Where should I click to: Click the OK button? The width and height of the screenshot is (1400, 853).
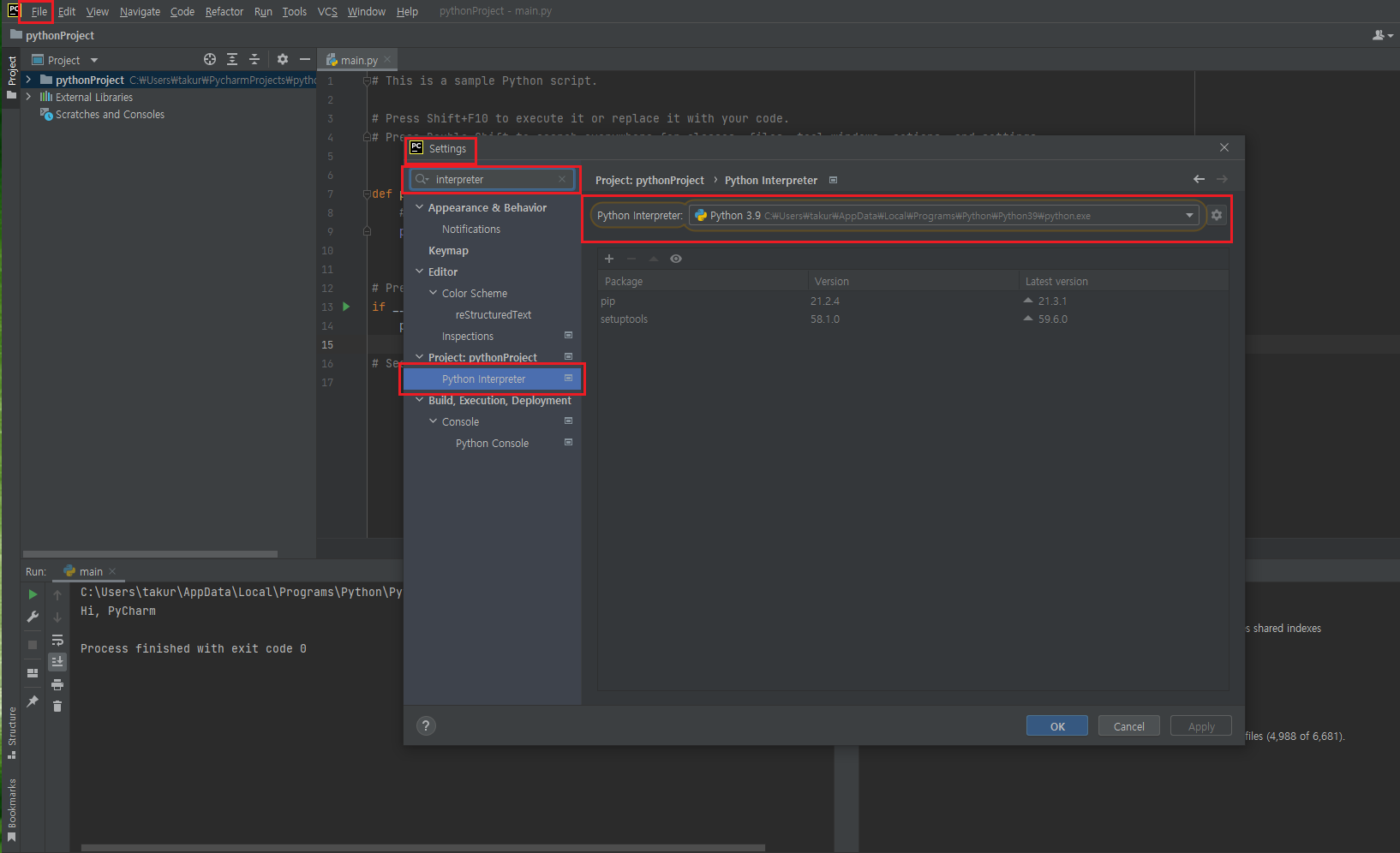[1057, 725]
